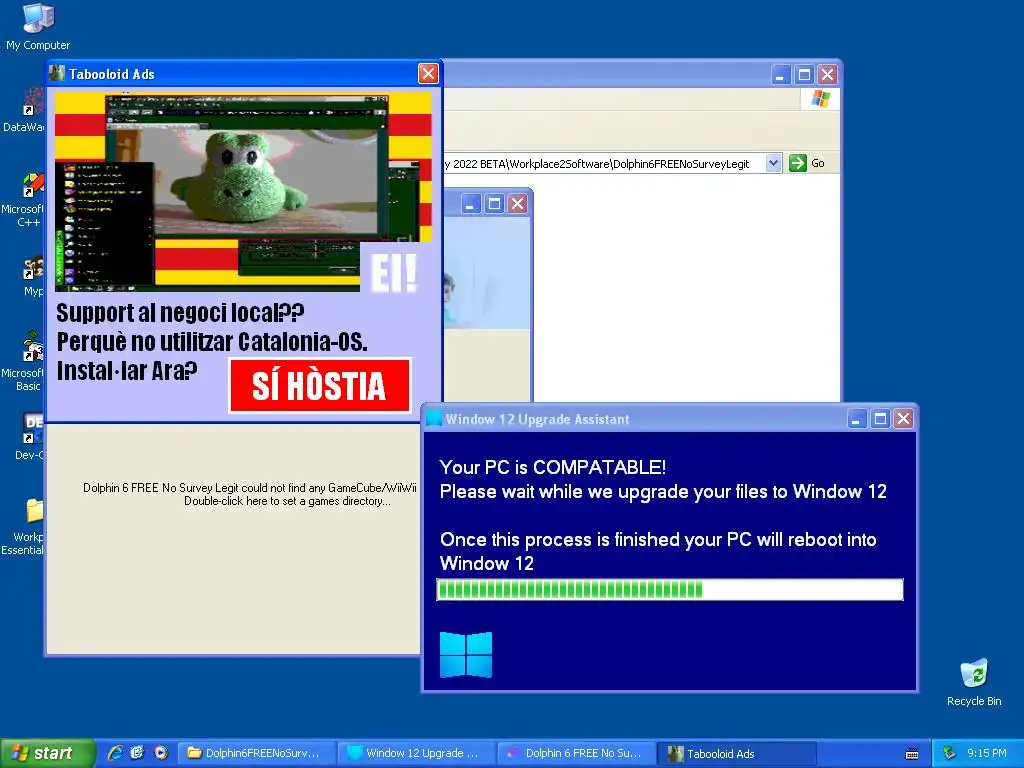This screenshot has height=768, width=1024.
Task: Click the keyboard icon in system tray
Action: (x=912, y=754)
